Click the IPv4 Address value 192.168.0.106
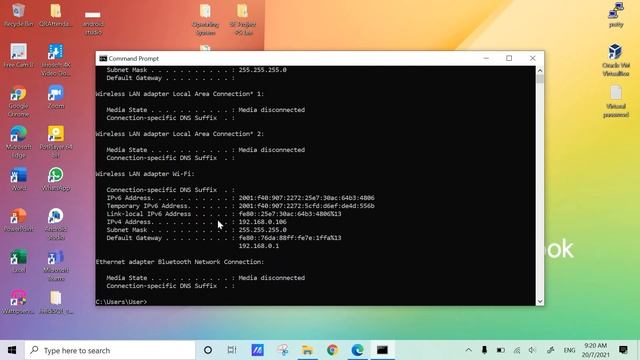 (262, 222)
